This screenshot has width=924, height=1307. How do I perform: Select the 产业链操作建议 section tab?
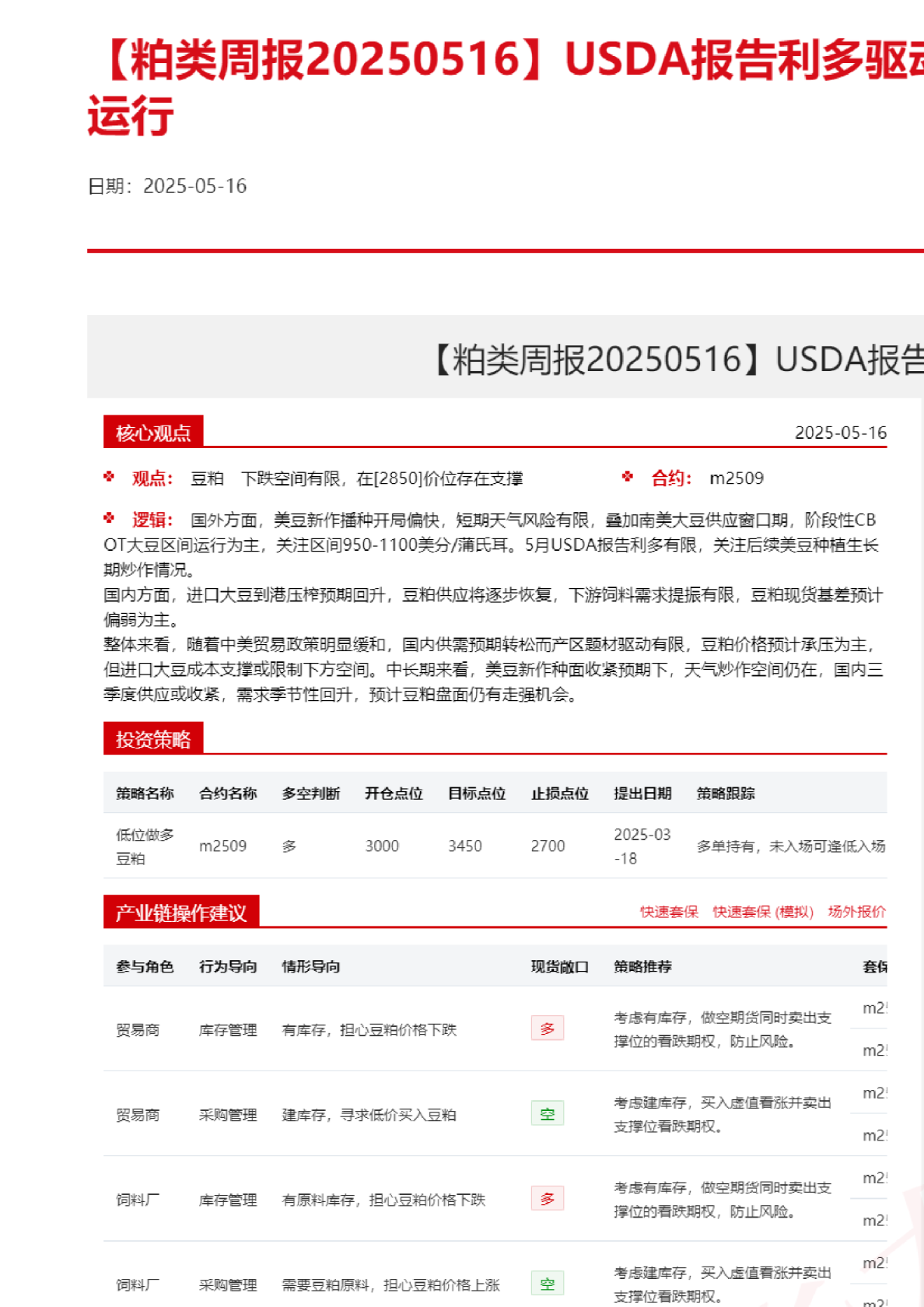click(181, 913)
